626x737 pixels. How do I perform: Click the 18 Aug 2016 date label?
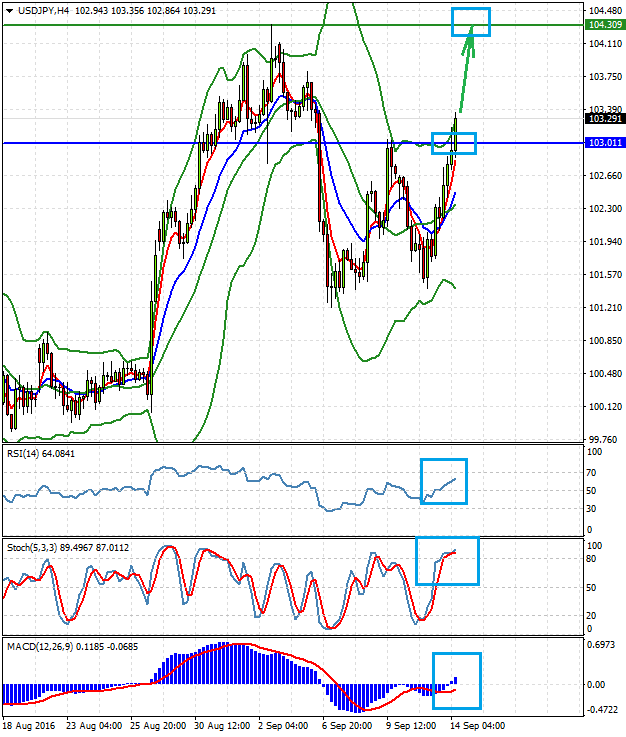[30, 724]
